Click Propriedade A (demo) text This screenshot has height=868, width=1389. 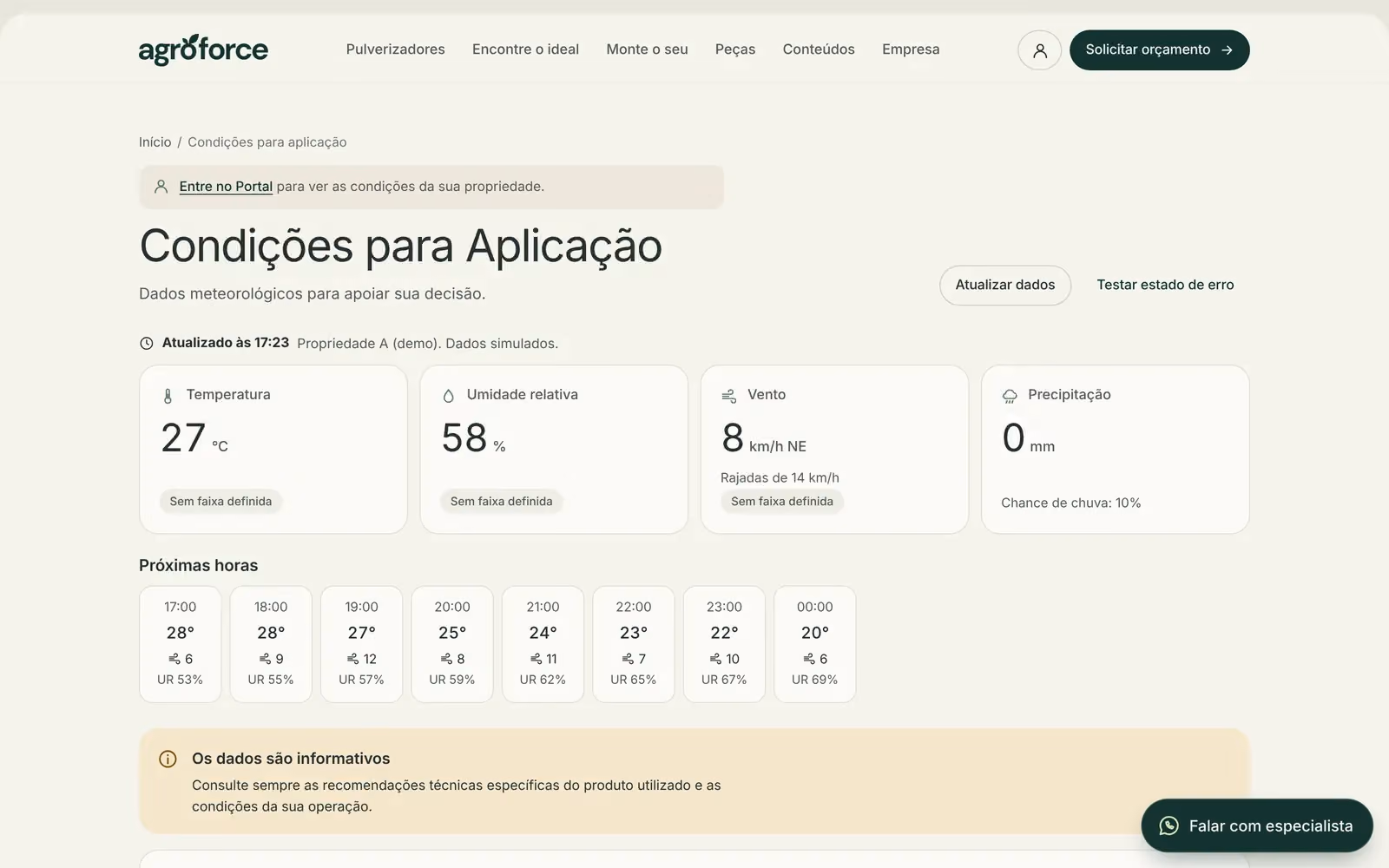[369, 344]
